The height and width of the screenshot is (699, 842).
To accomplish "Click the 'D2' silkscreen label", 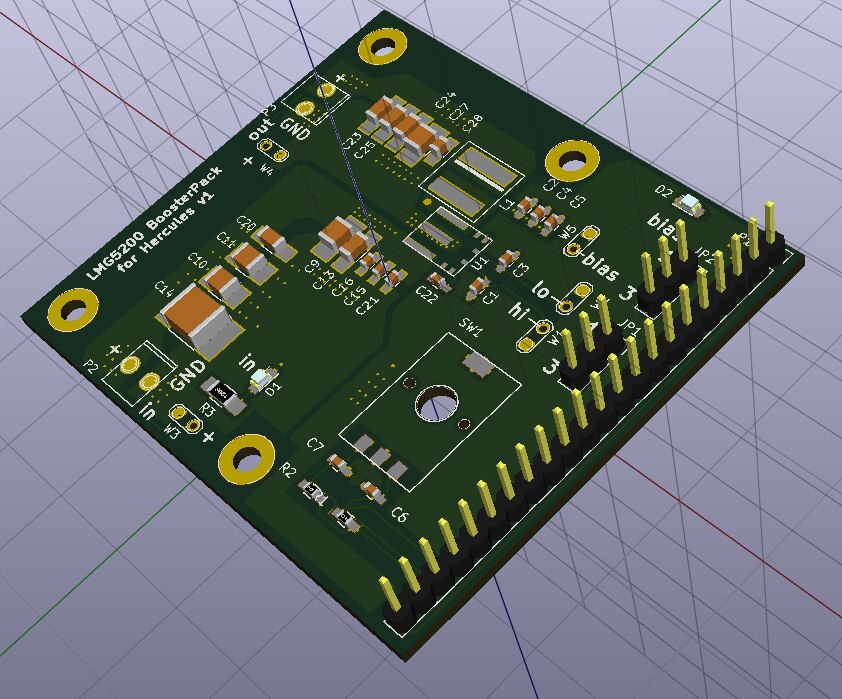I will tap(664, 191).
